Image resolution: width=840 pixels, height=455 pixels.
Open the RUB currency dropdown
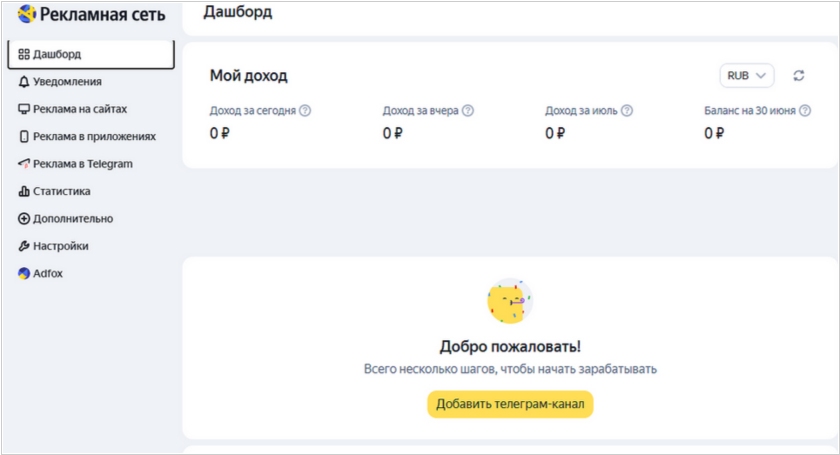click(x=746, y=76)
